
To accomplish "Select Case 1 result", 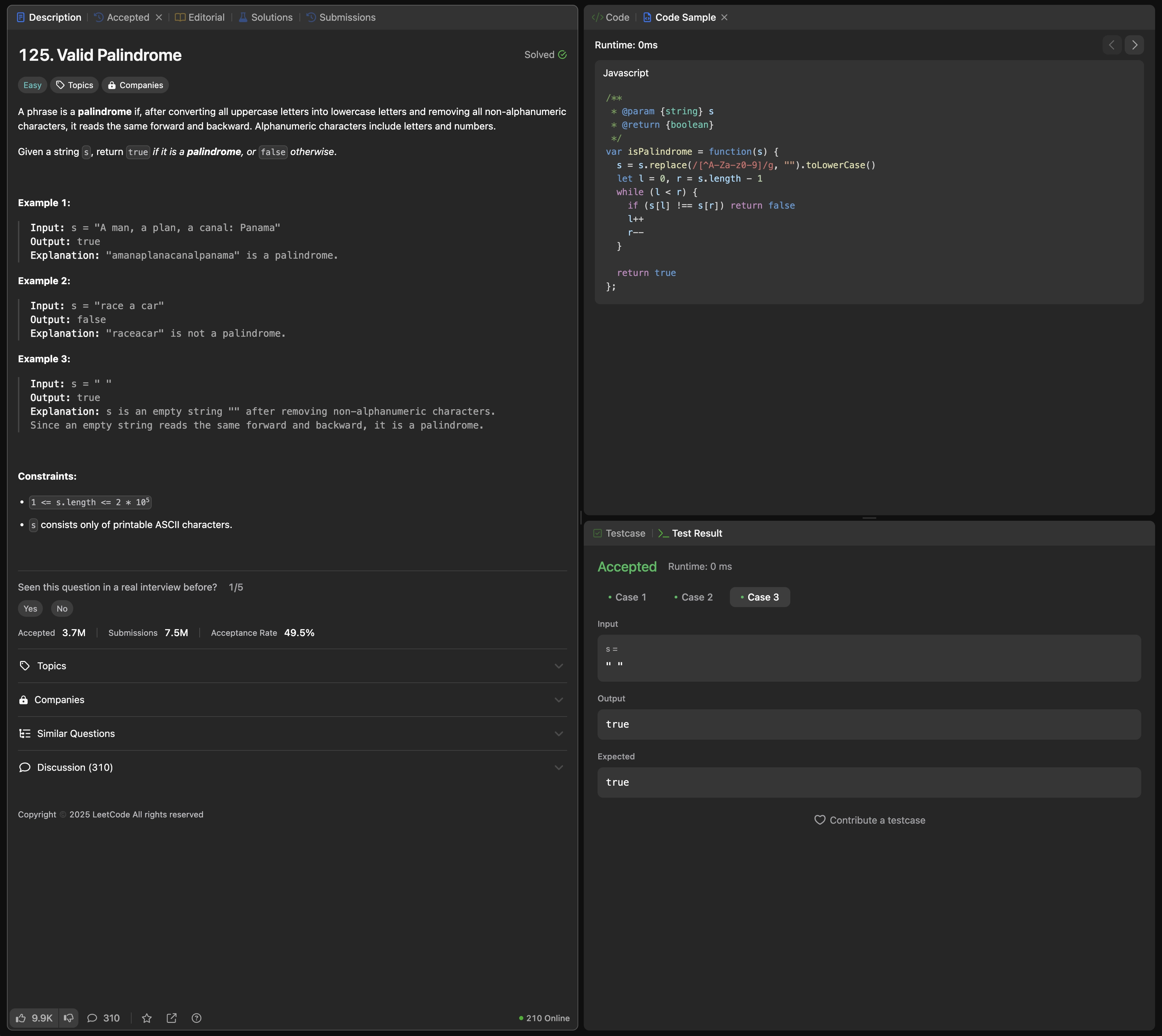I will tap(627, 597).
